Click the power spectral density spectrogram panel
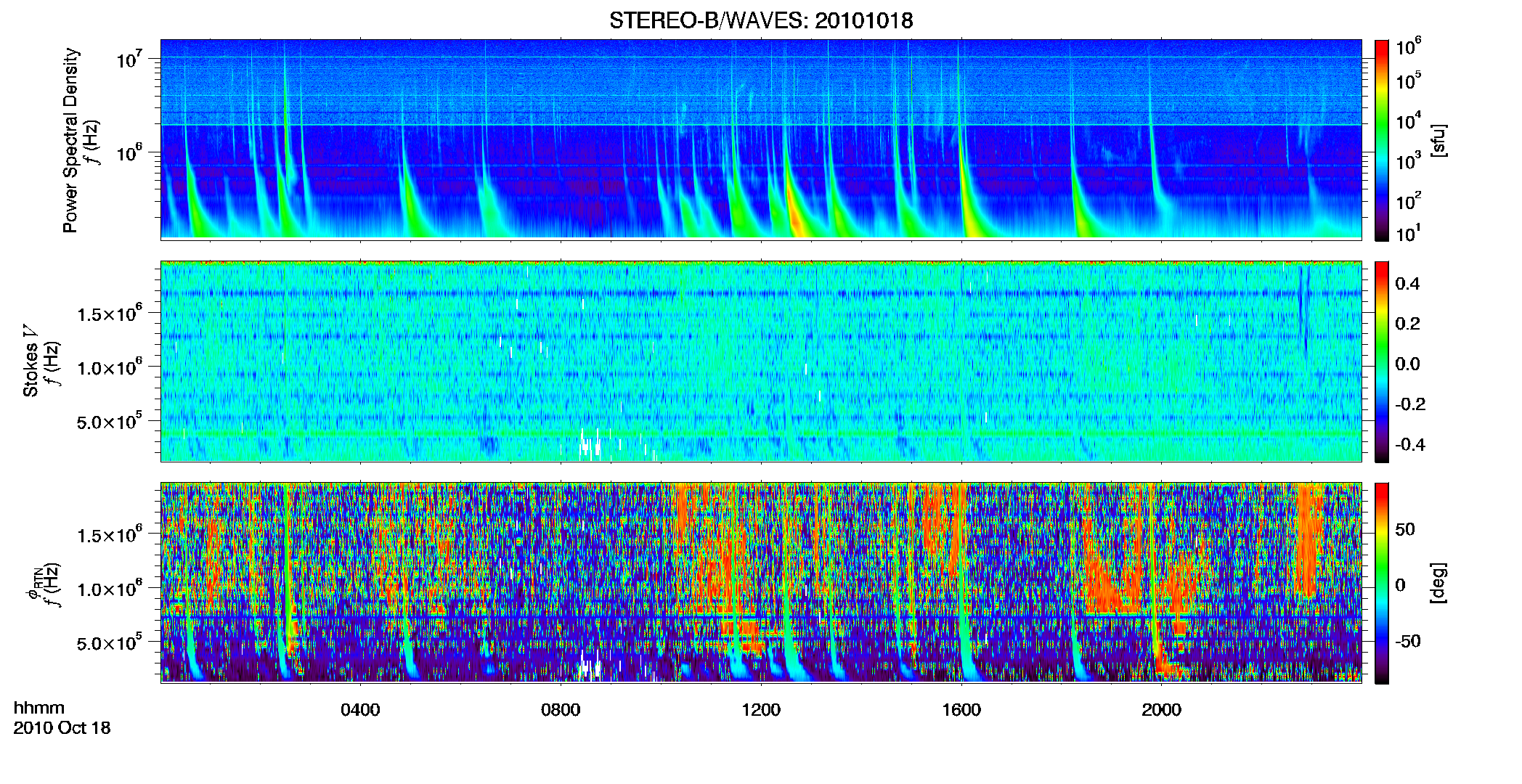 pos(761,139)
